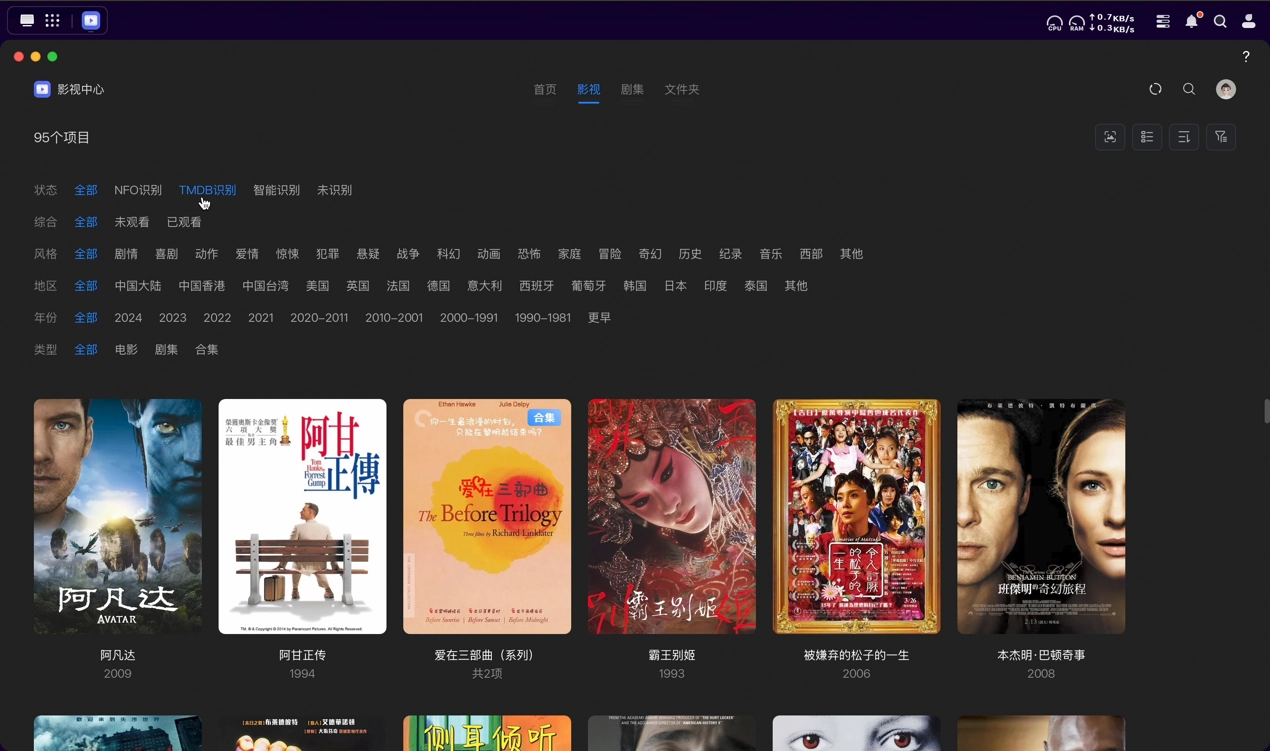The image size is (1270, 751).
Task: Click the refresh/rescan library icon
Action: (1155, 89)
